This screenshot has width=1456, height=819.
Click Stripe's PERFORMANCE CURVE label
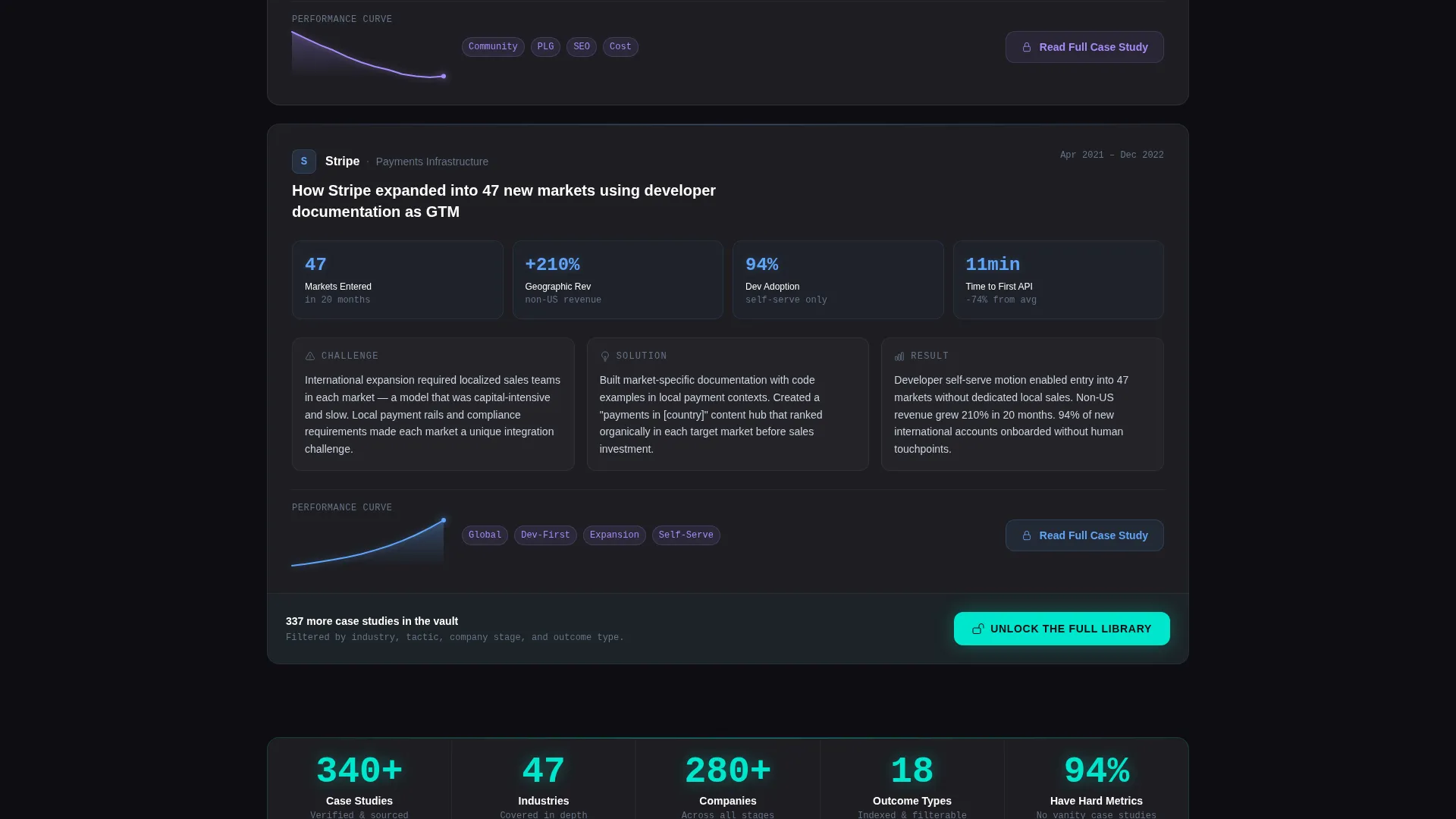click(x=342, y=508)
